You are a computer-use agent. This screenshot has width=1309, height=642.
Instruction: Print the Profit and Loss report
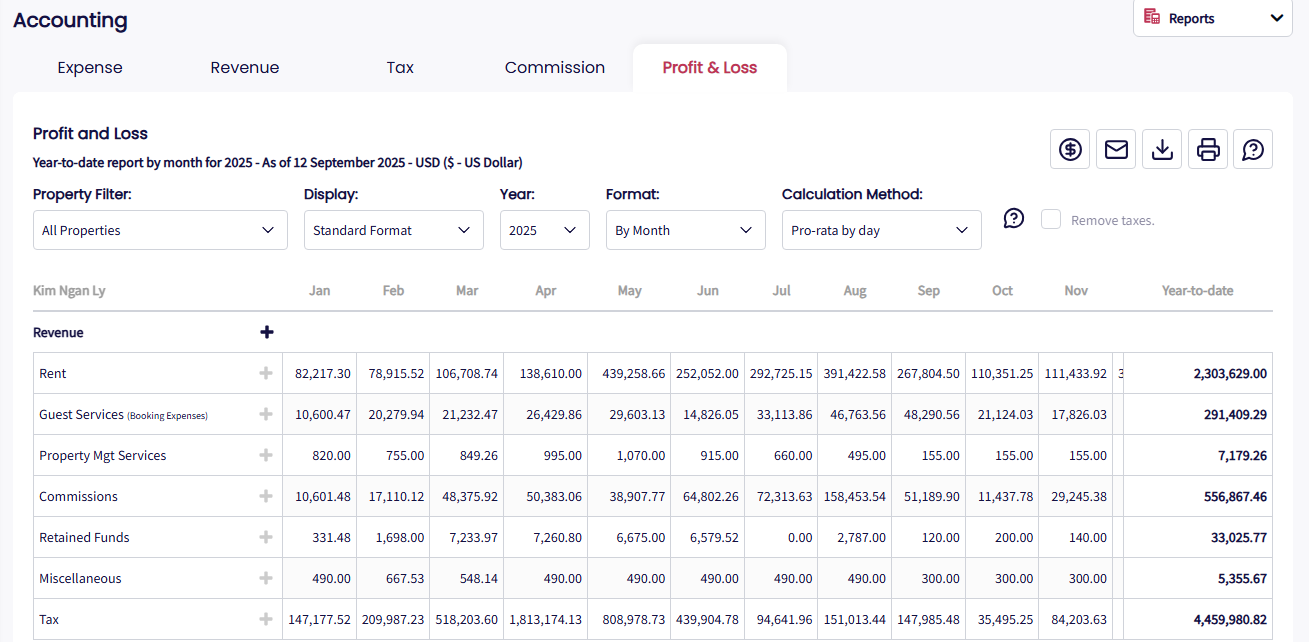click(1208, 150)
